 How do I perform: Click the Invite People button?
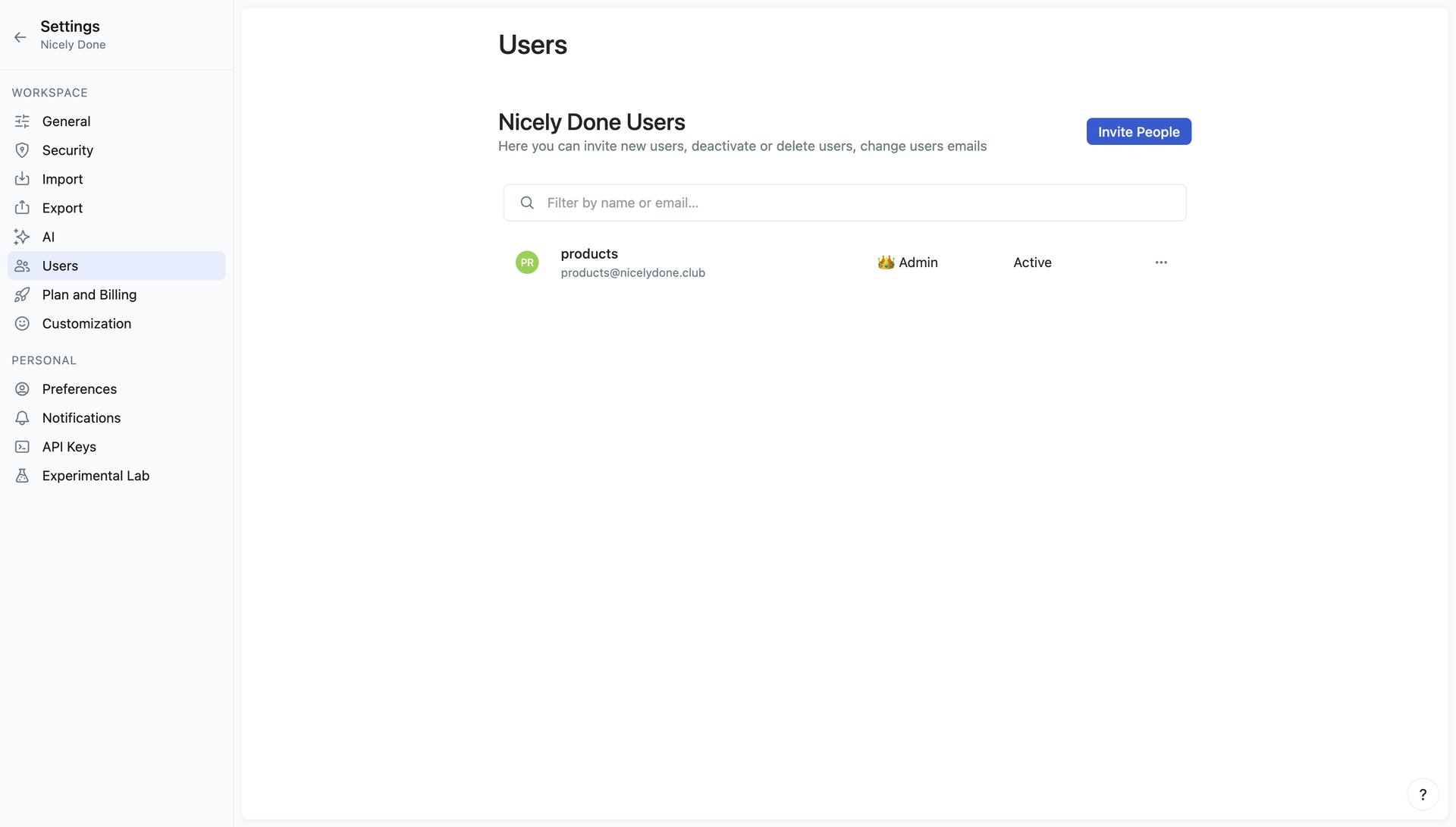pyautogui.click(x=1138, y=131)
